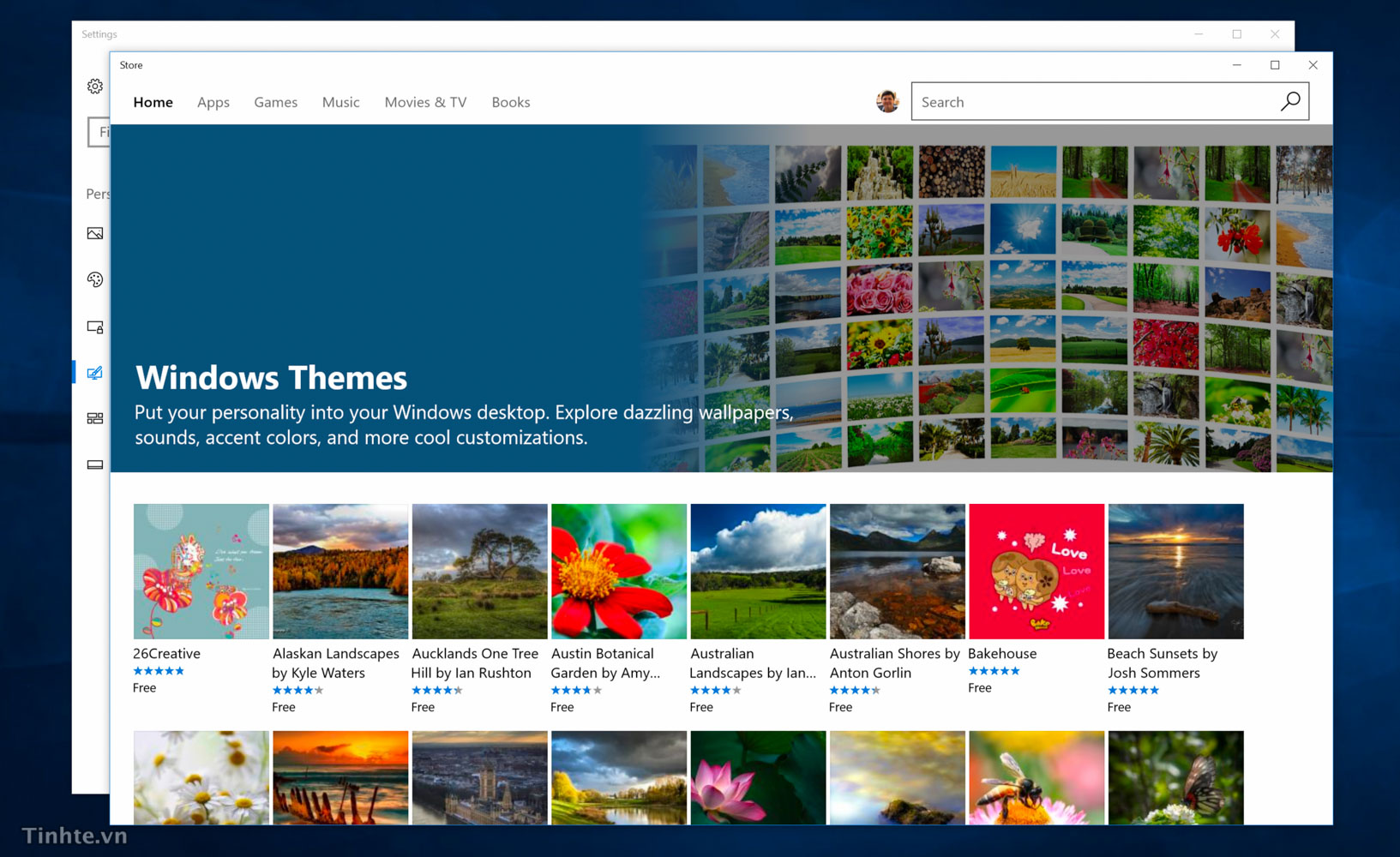This screenshot has height=857, width=1400.
Task: Open Austin Botanical Garden theme thumbnail
Action: pyautogui.click(x=619, y=571)
